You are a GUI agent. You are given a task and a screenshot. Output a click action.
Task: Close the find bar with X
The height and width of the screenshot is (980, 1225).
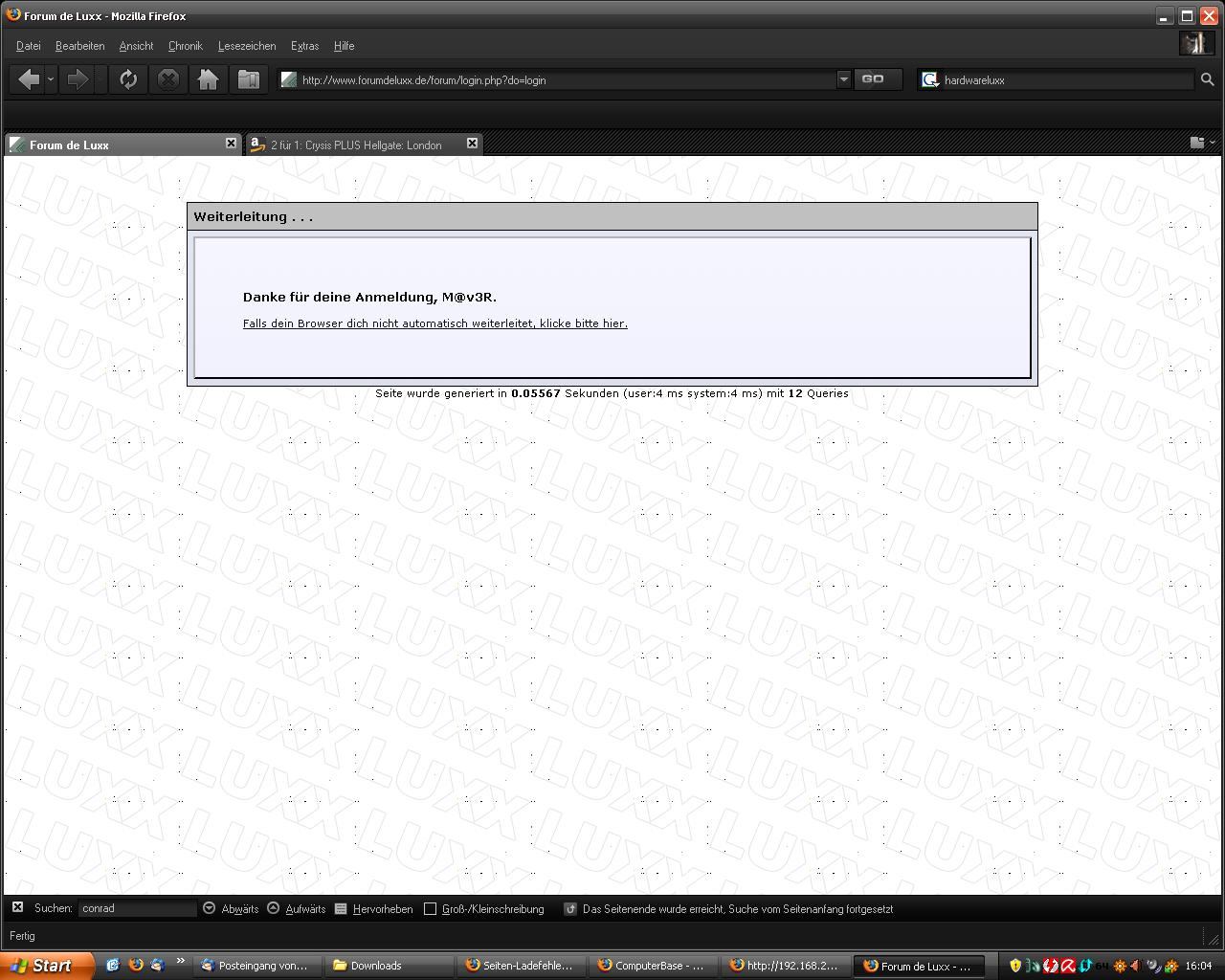click(x=17, y=907)
